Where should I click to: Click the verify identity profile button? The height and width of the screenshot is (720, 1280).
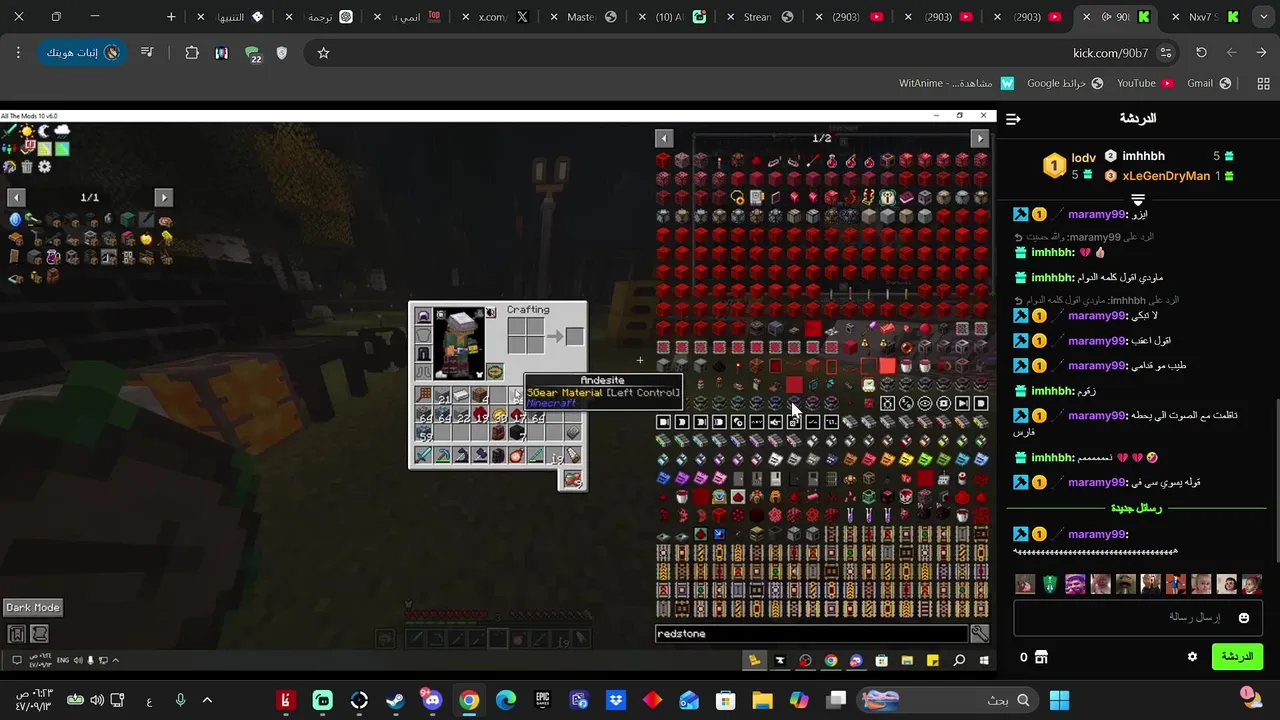[83, 53]
